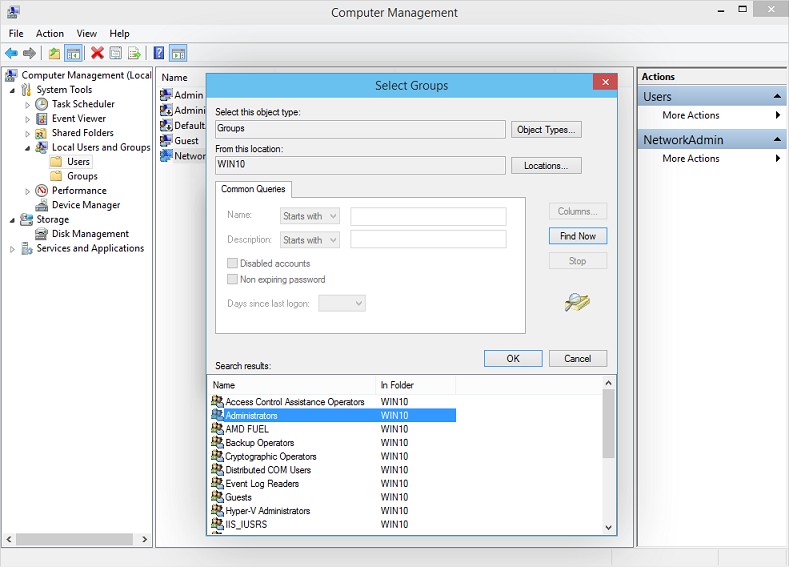Open the Name 'Starts with' dropdown
Viewport: 789px width, 567px height.
[x=310, y=216]
